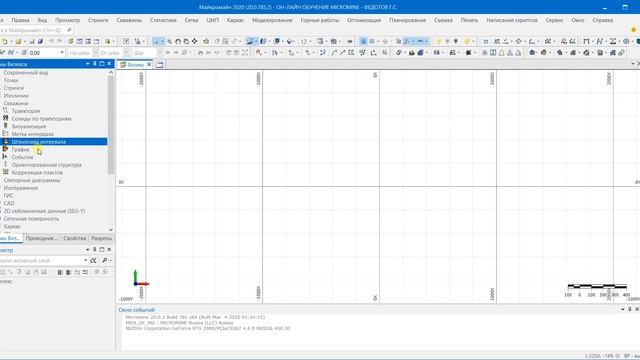640x360 pixels.
Task: Select Ориентированная структура item
Action: 47,165
